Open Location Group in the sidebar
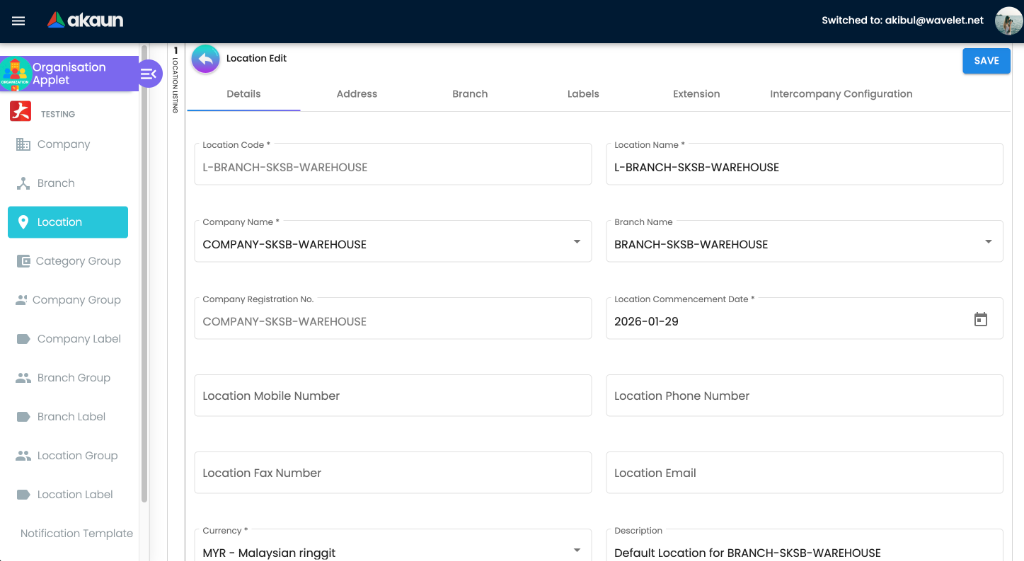 pos(68,456)
